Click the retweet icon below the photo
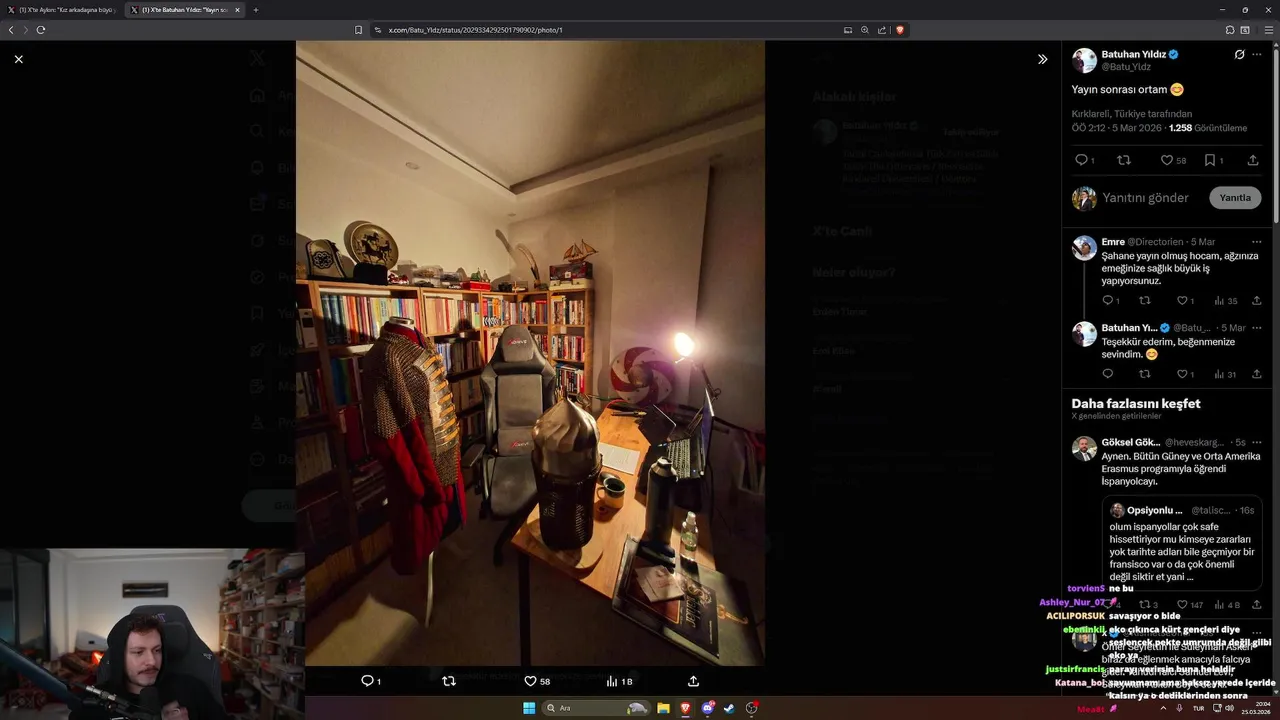 pyautogui.click(x=449, y=681)
